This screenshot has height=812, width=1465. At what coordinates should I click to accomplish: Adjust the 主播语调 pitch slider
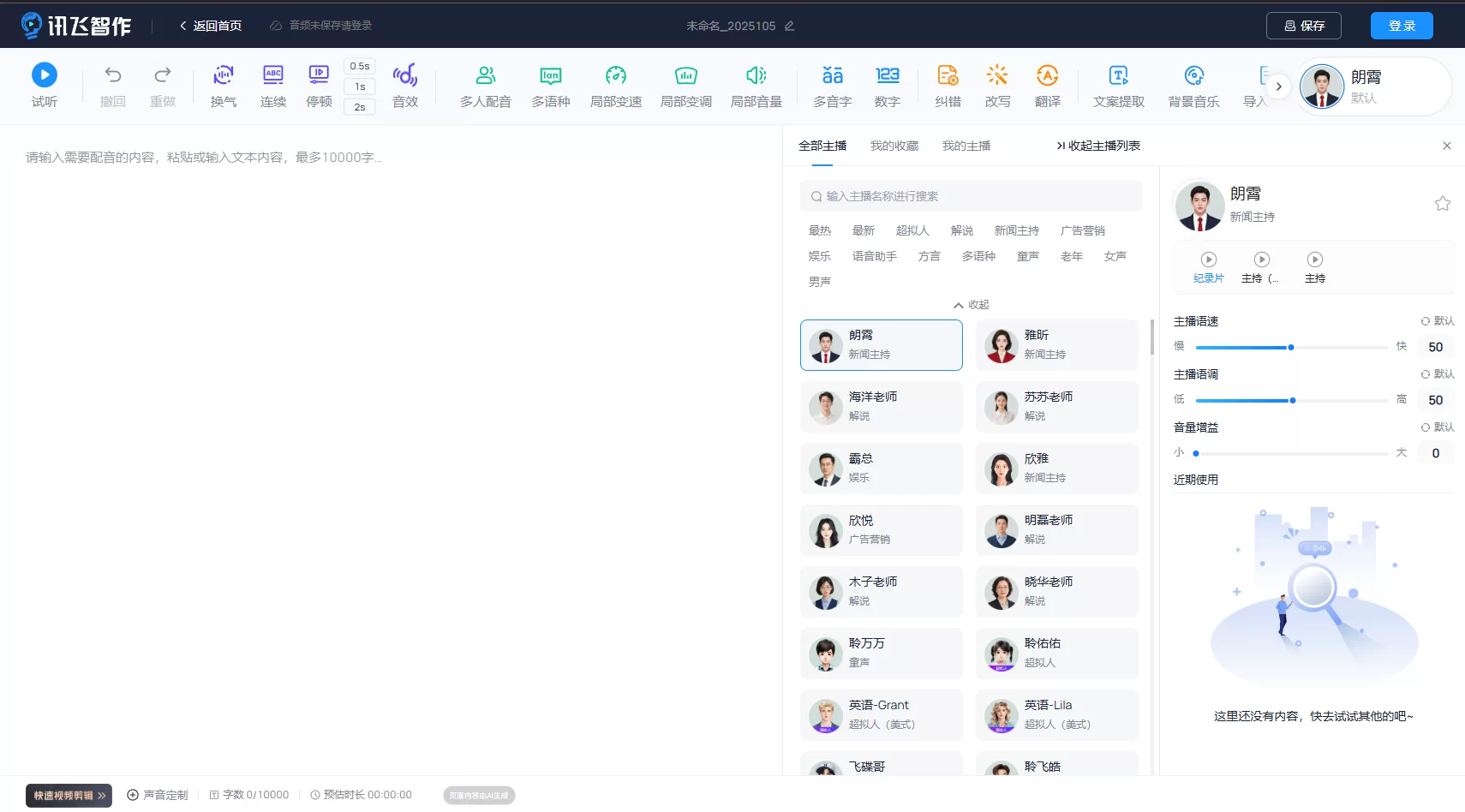pos(1292,401)
